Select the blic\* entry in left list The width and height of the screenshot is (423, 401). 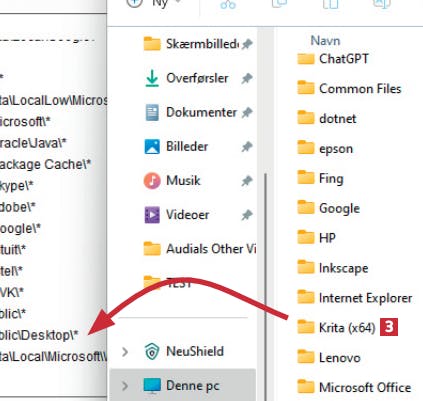pos(13,314)
